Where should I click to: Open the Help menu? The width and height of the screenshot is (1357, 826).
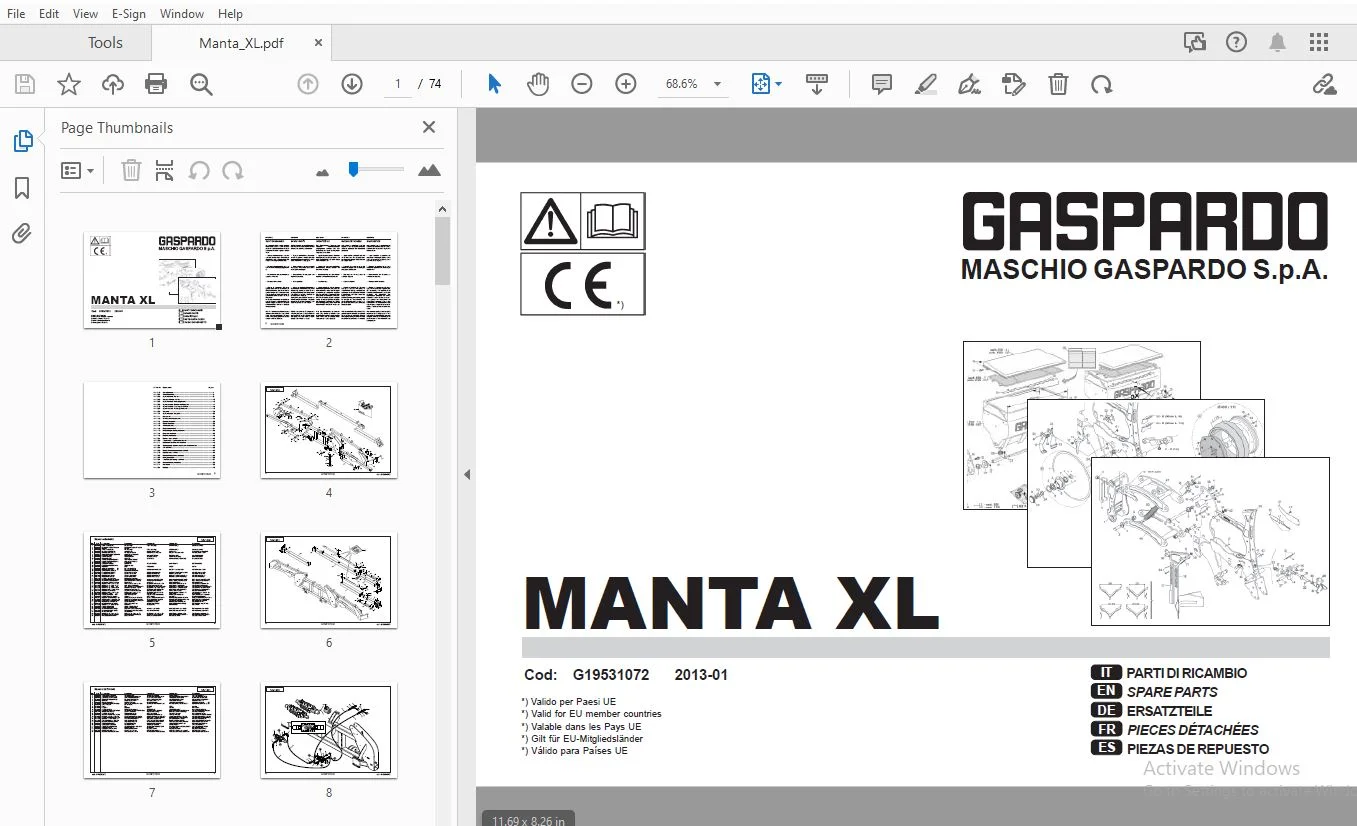click(x=230, y=14)
